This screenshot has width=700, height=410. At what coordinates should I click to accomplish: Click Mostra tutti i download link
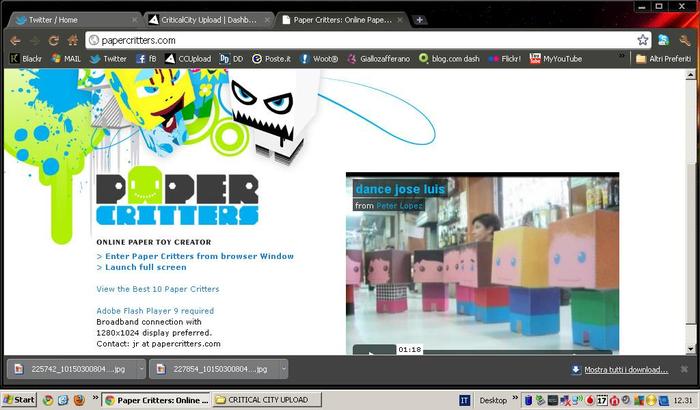click(x=626, y=370)
